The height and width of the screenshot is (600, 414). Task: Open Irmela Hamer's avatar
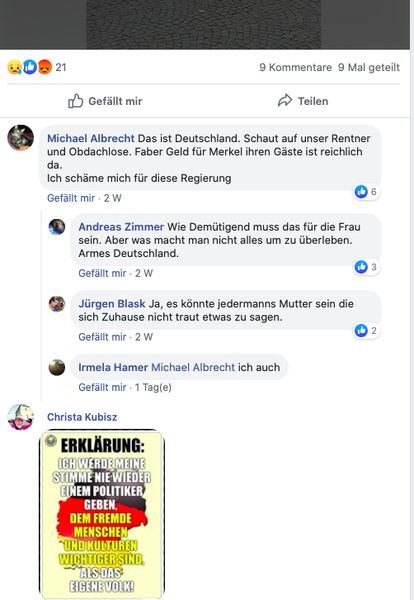coord(57,367)
